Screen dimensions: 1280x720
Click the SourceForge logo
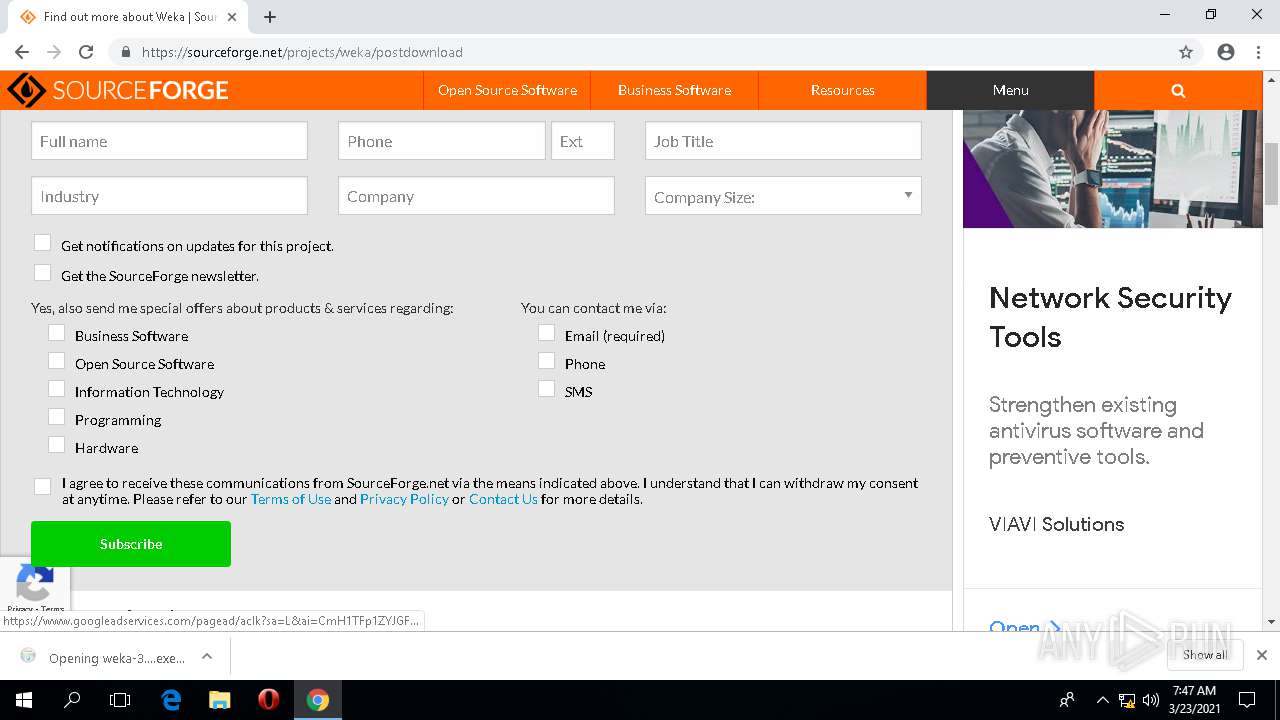(118, 90)
